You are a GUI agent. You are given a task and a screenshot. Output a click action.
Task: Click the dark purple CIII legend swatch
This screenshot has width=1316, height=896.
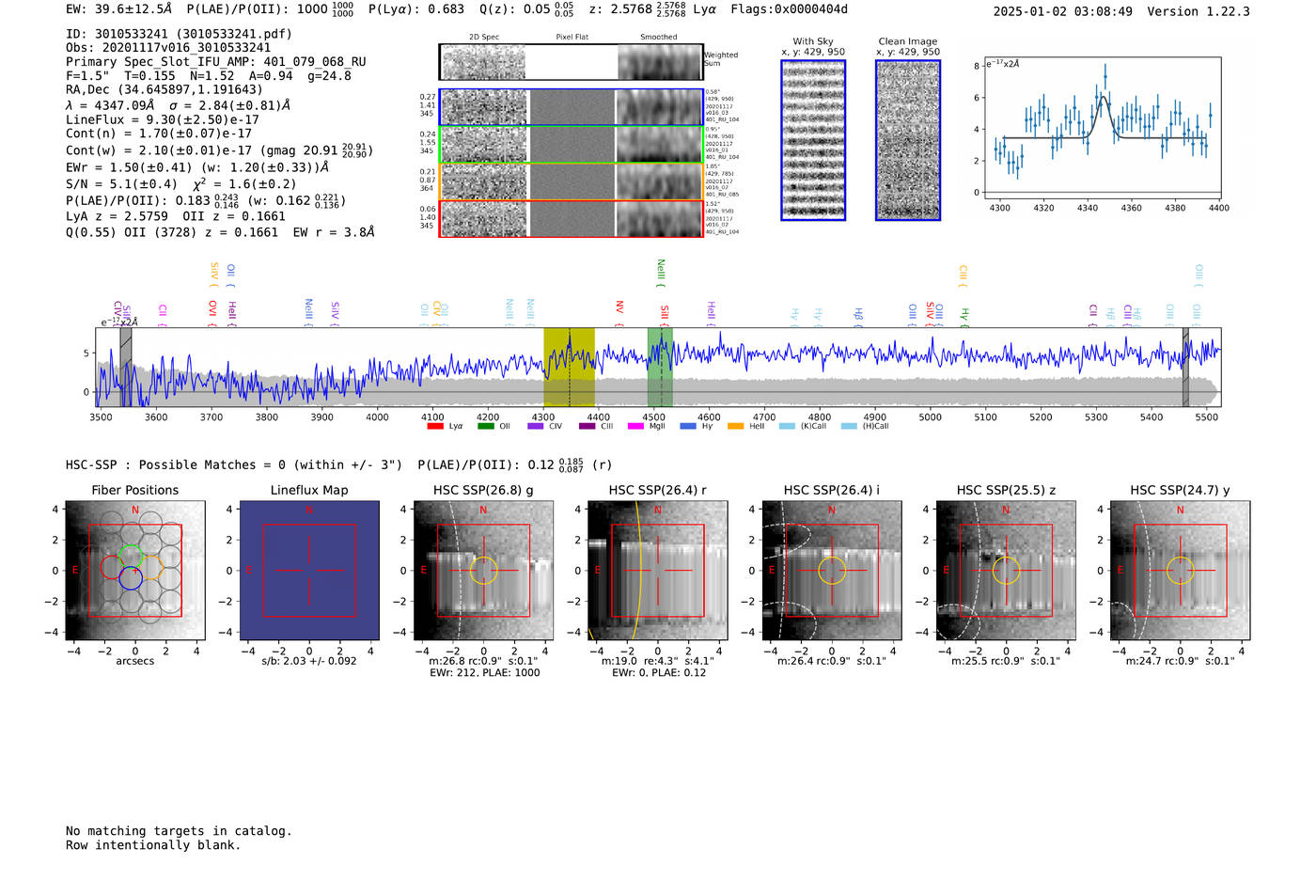[x=587, y=427]
